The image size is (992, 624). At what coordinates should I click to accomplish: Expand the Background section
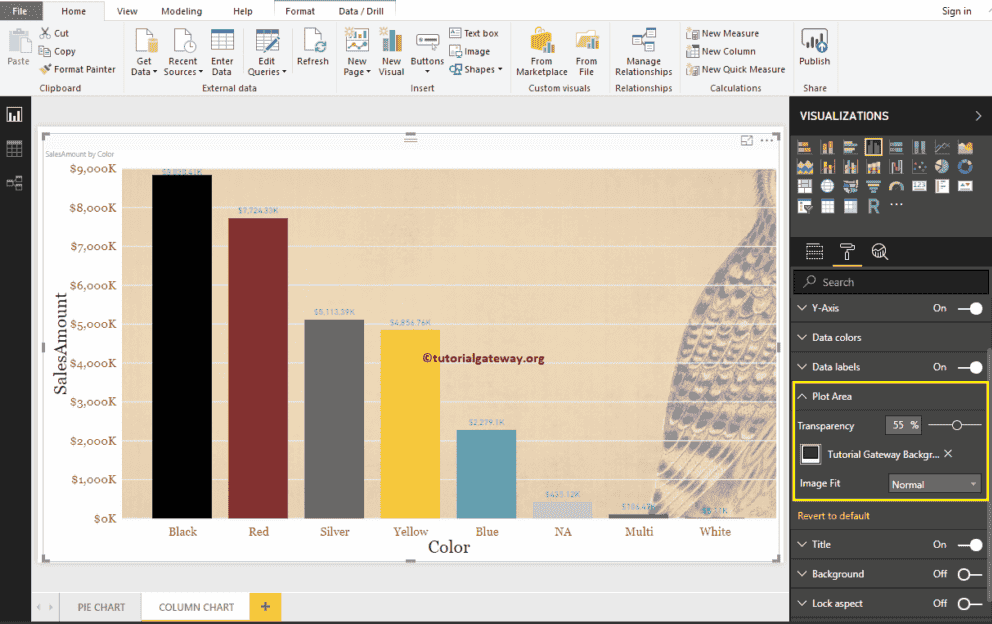tap(802, 574)
